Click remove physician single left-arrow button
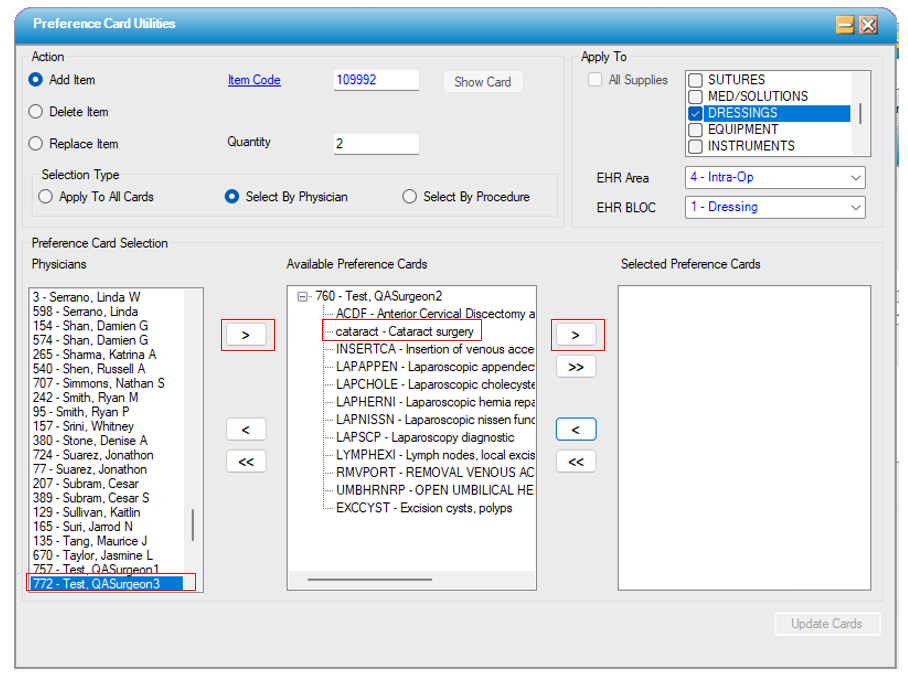This screenshot has height=682, width=908. point(246,430)
